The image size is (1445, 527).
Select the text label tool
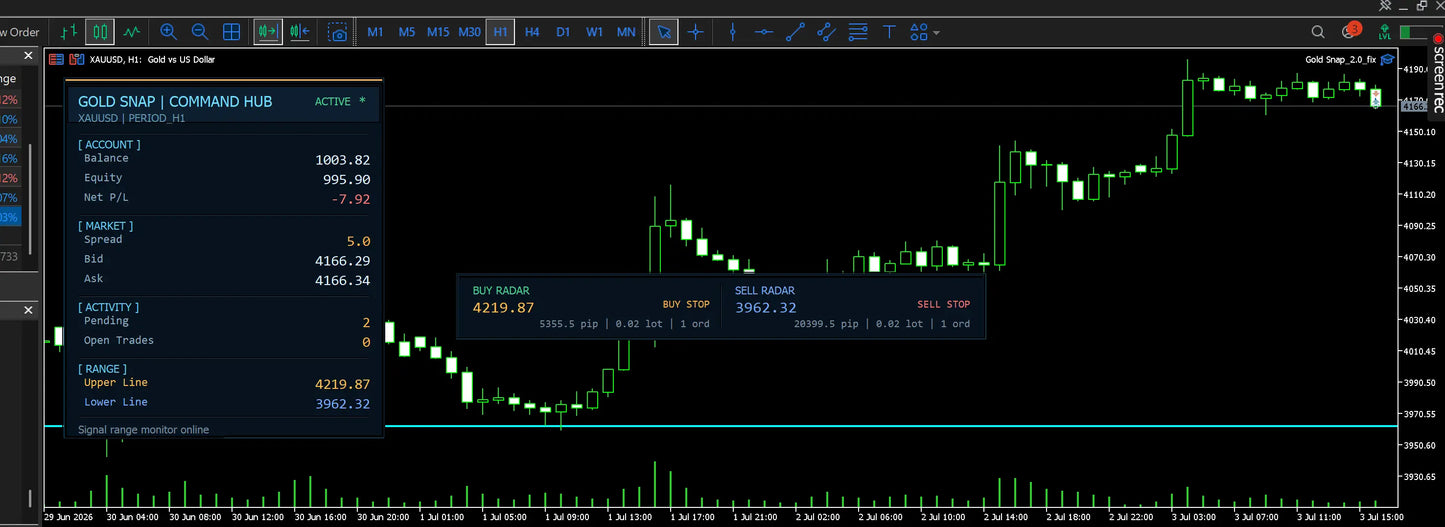pos(888,32)
